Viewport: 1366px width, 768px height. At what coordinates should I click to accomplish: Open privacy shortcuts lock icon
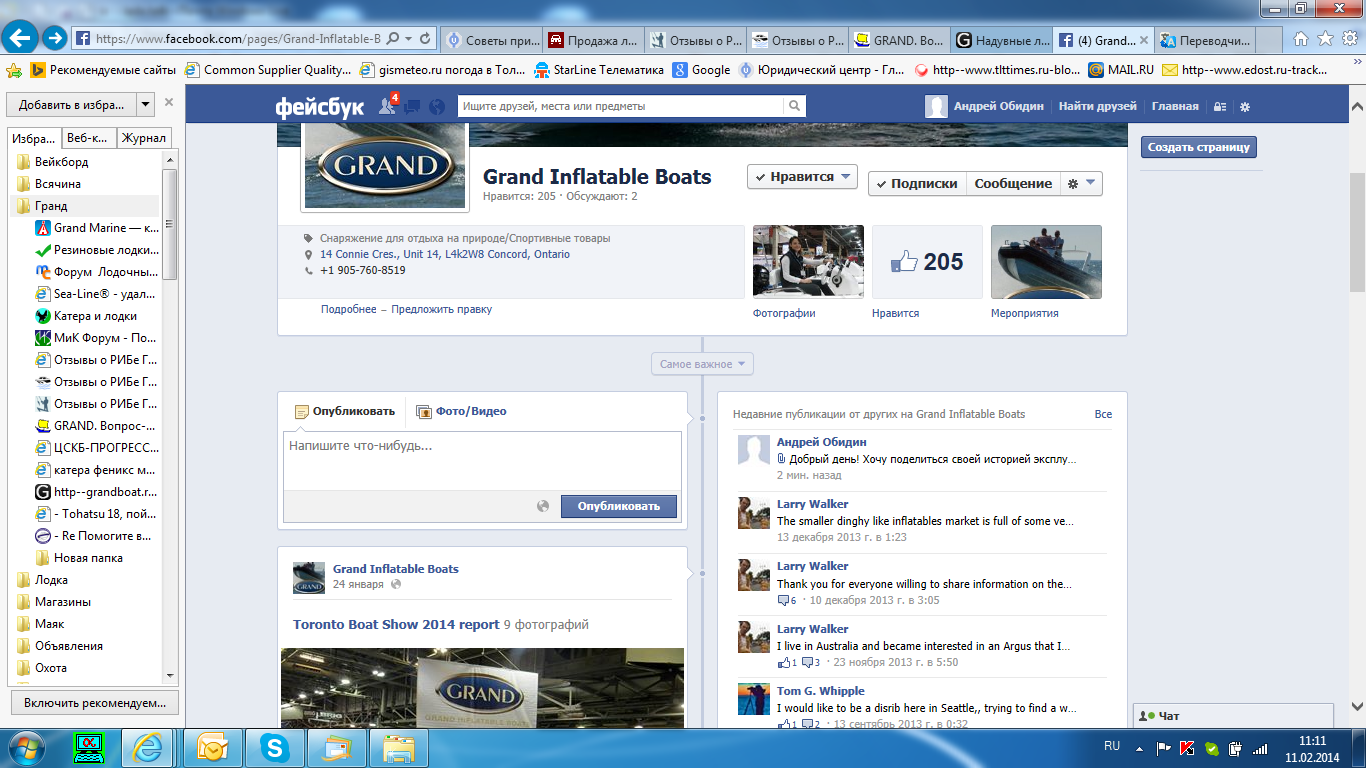(1219, 106)
